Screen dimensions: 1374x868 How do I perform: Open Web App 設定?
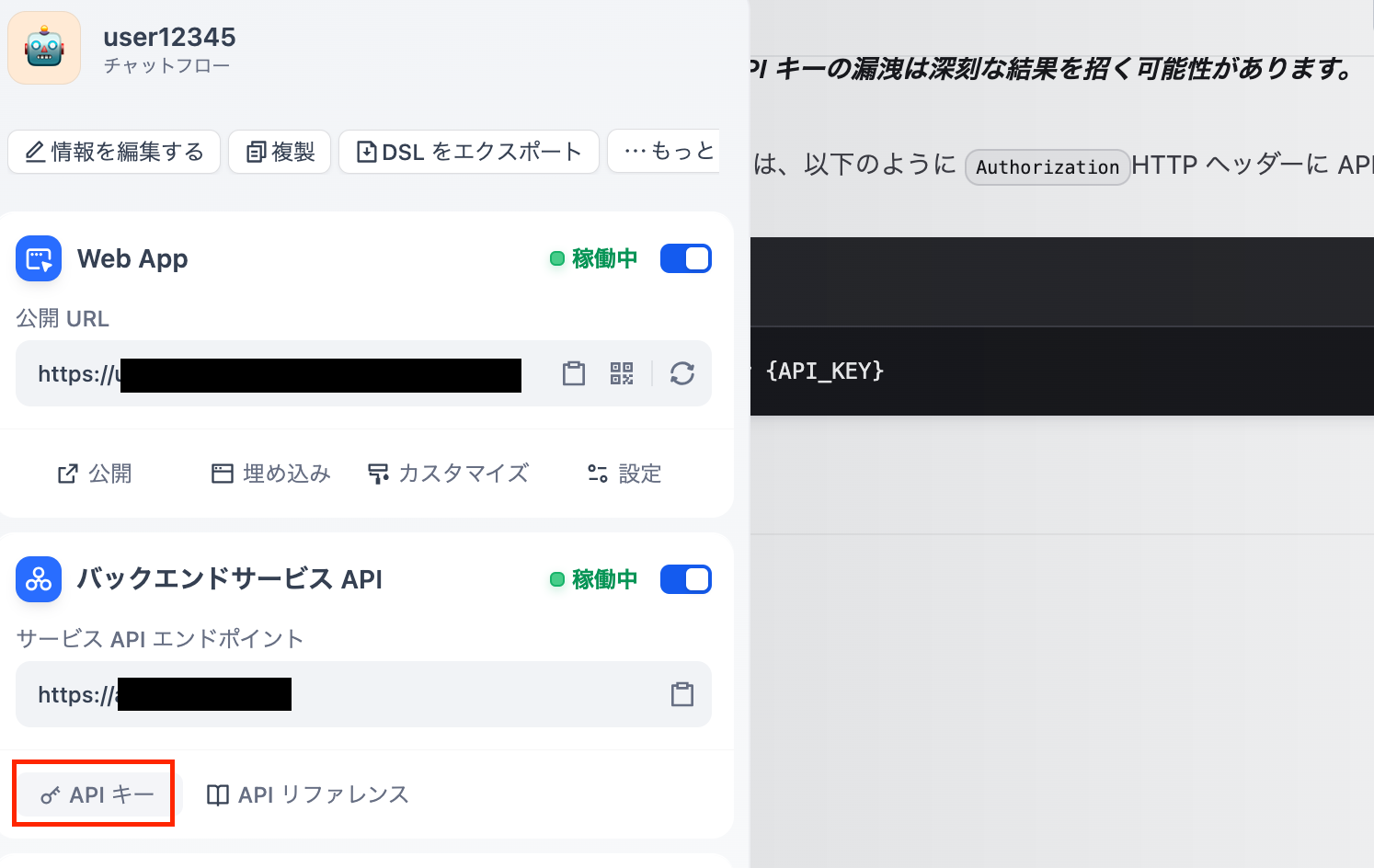point(624,474)
